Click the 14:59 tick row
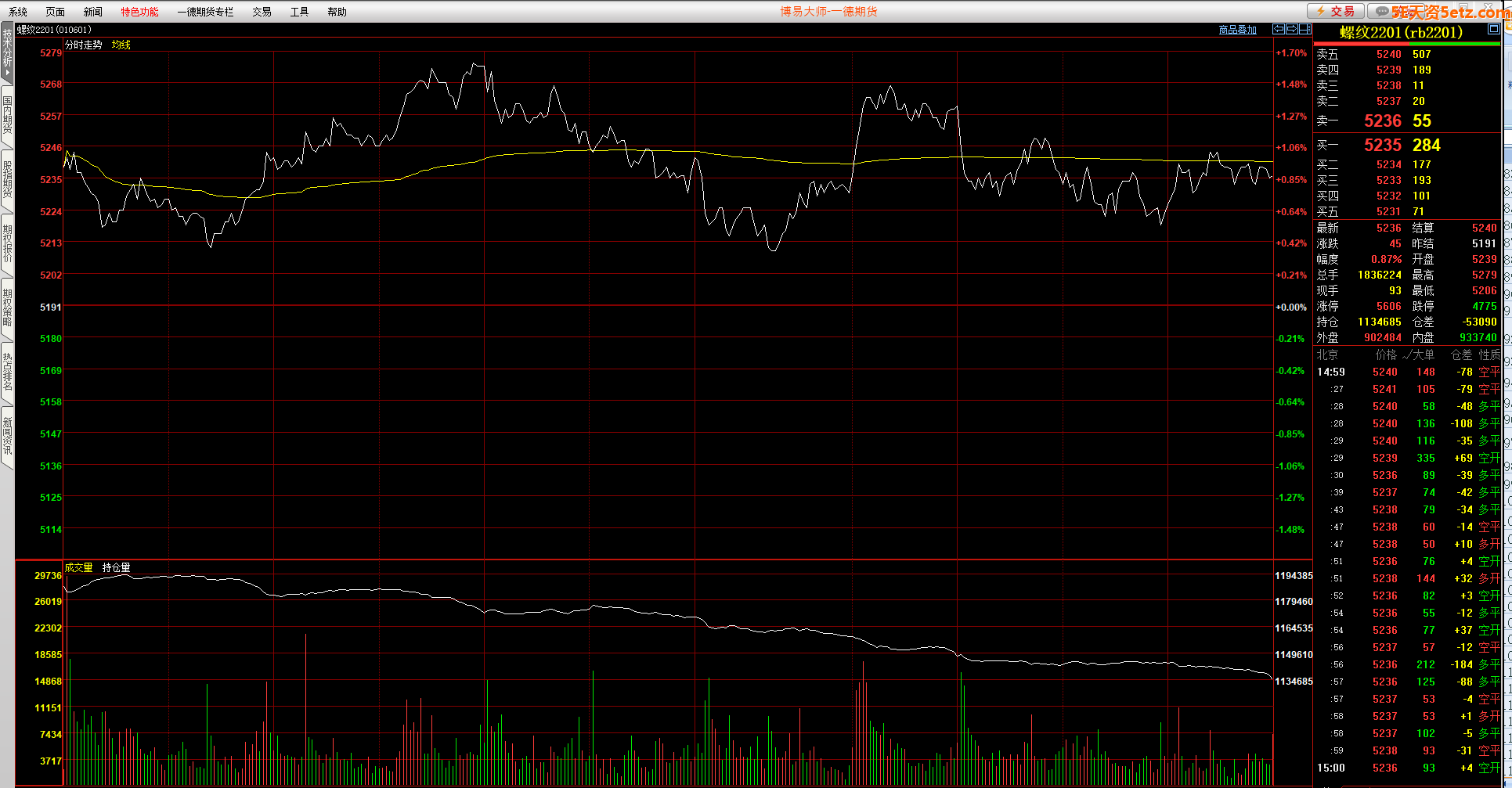The width and height of the screenshot is (1512, 788). coord(1408,372)
